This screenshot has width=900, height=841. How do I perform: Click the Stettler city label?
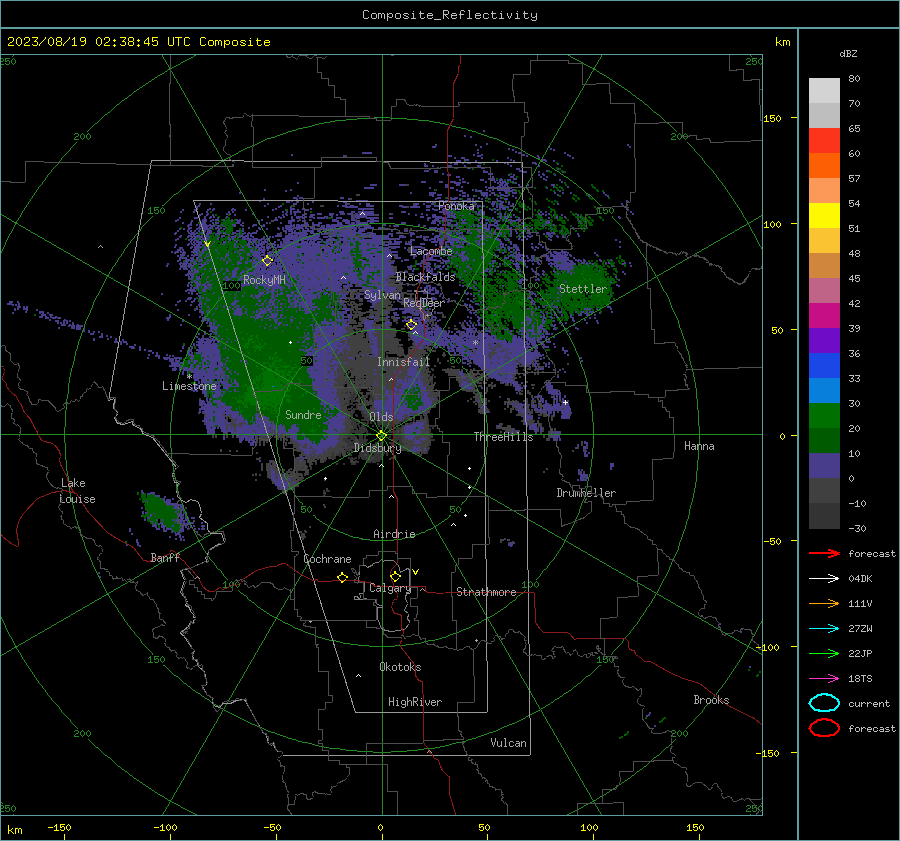(583, 289)
